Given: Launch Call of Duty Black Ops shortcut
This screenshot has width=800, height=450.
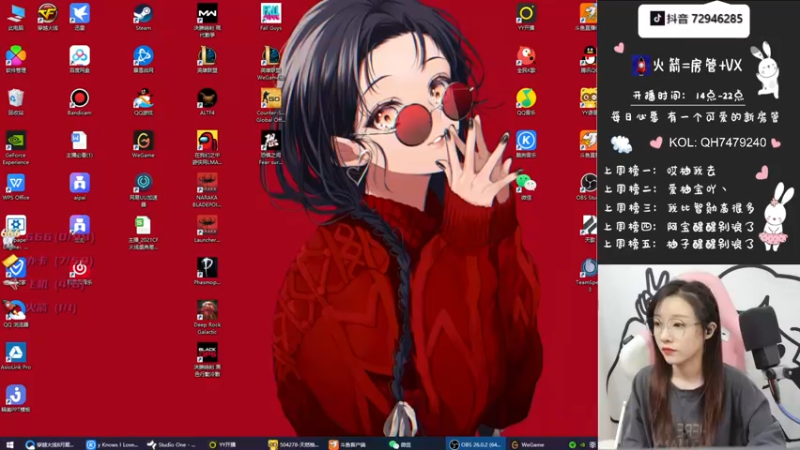Looking at the screenshot, I should coord(207,359).
